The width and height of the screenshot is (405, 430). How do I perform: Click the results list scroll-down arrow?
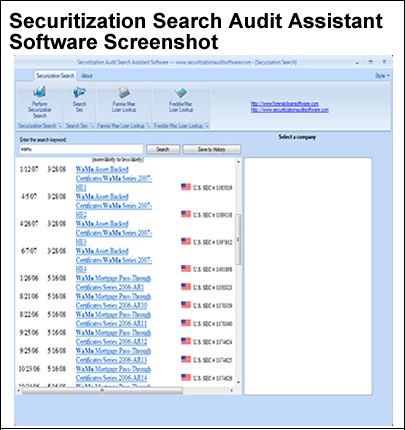[238, 382]
